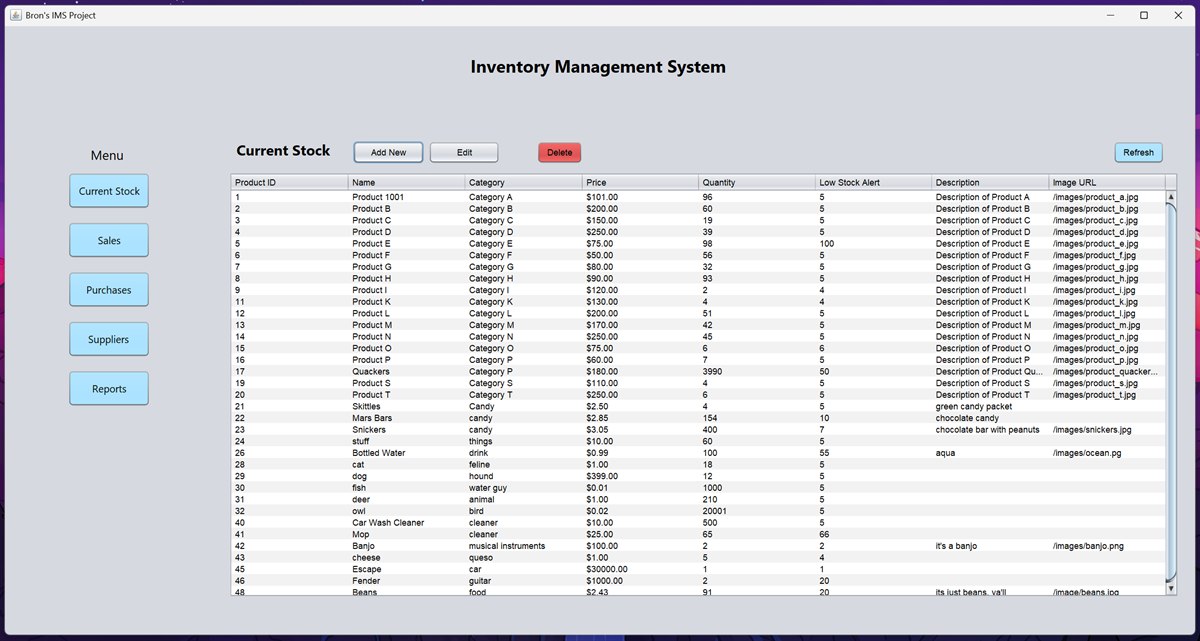The width and height of the screenshot is (1200, 641).
Task: Select the Escape car row
Action: (x=698, y=569)
